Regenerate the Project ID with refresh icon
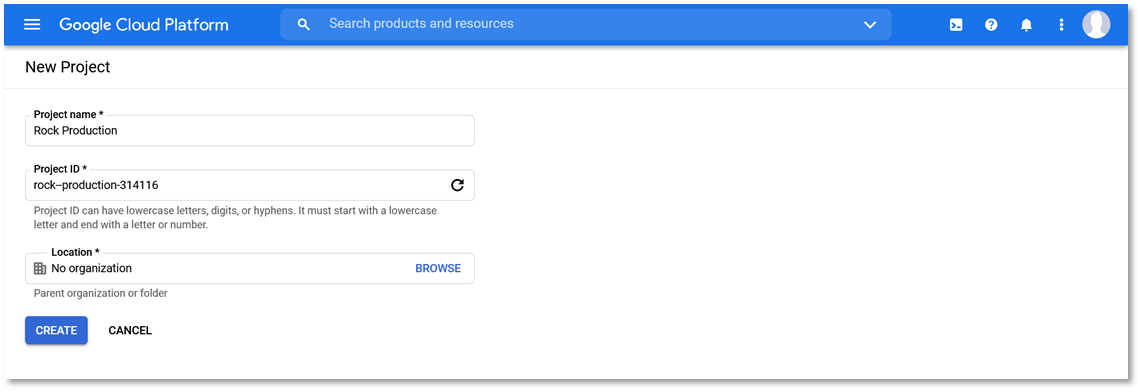Screen dimensions: 1141x392 (457, 185)
